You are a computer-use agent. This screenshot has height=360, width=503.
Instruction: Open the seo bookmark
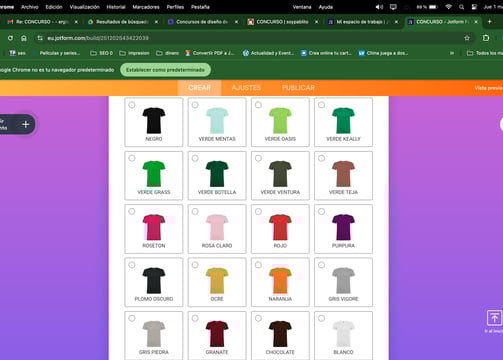point(17,53)
